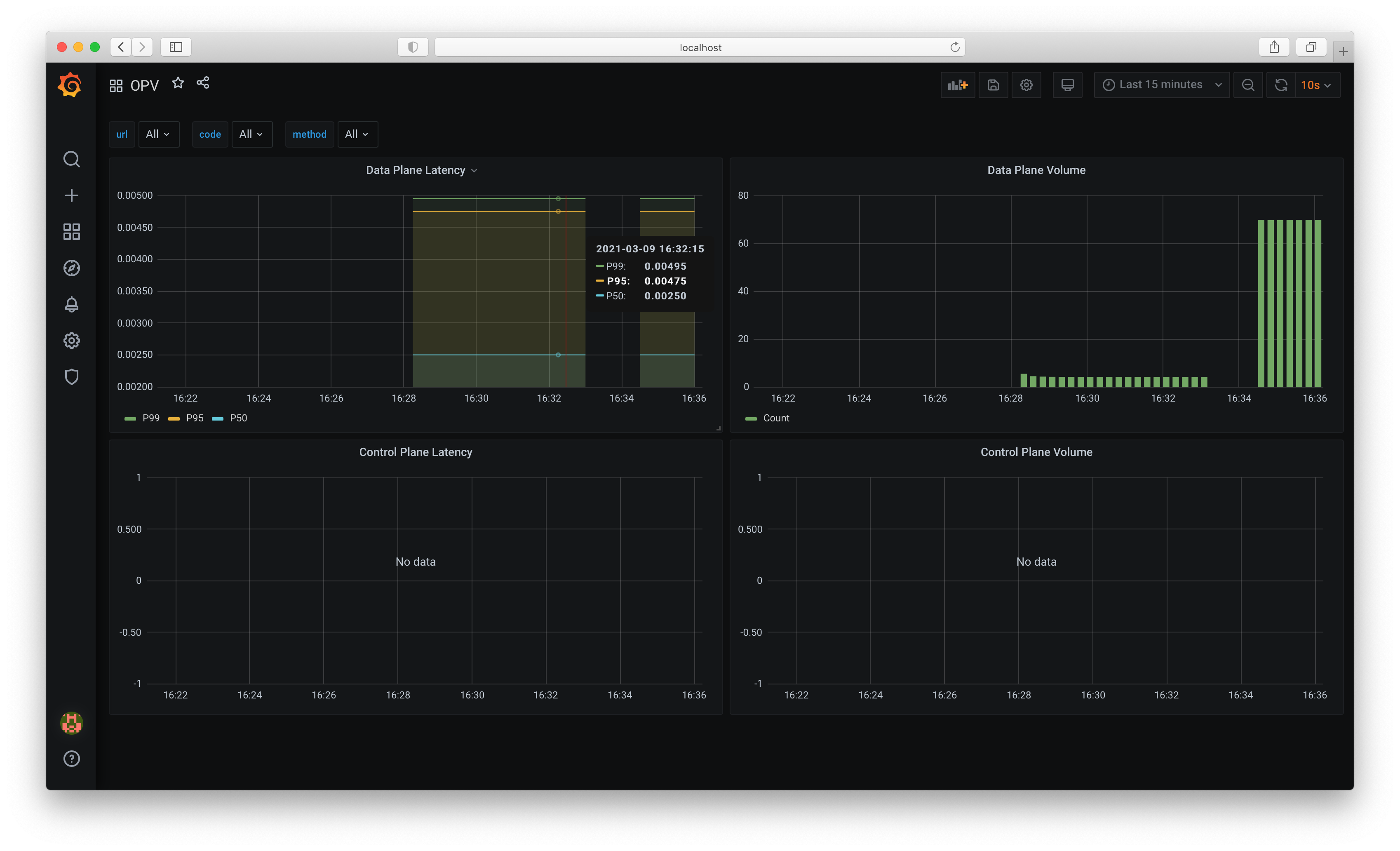Open the 10s refresh interval dropdown
1400x851 pixels.
click(1317, 85)
